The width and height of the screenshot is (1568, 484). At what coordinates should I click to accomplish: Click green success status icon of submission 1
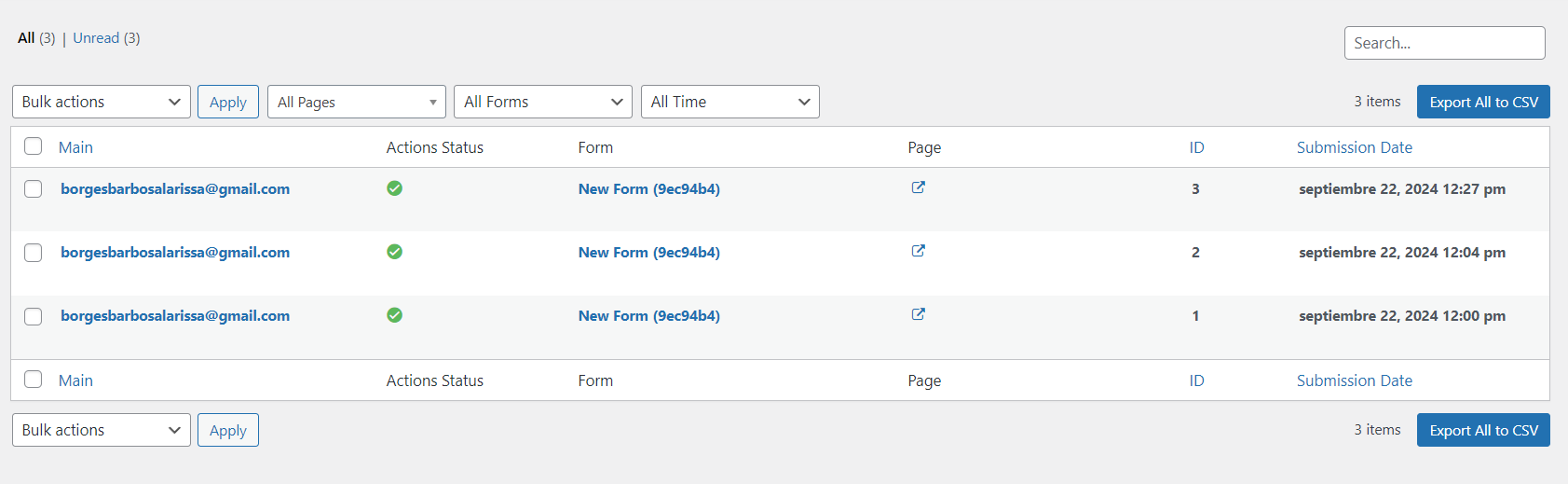pos(395,315)
